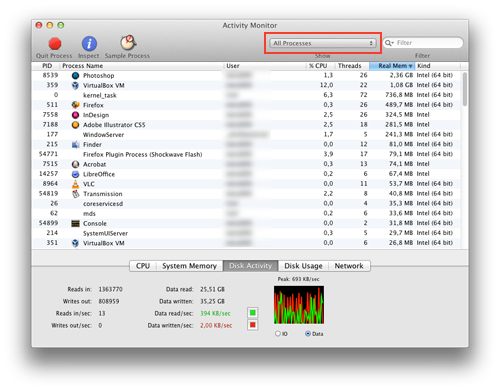The image size is (500, 391).
Task: Select the SystemUIServer process row
Action: click(x=247, y=233)
